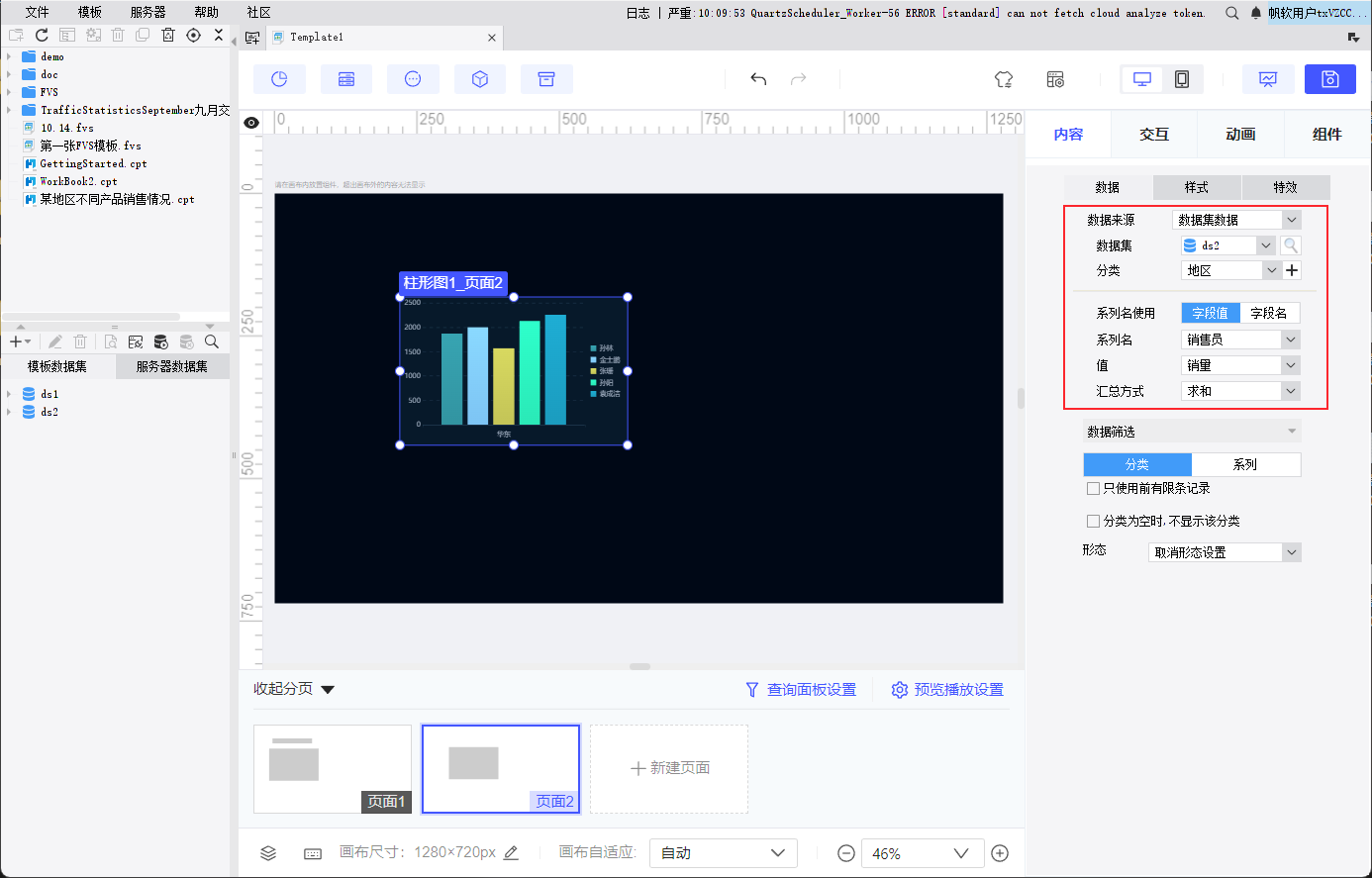Screen dimensions: 1372x878
Task: Open the theme (shirt) settings icon
Action: pyautogui.click(x=1004, y=79)
